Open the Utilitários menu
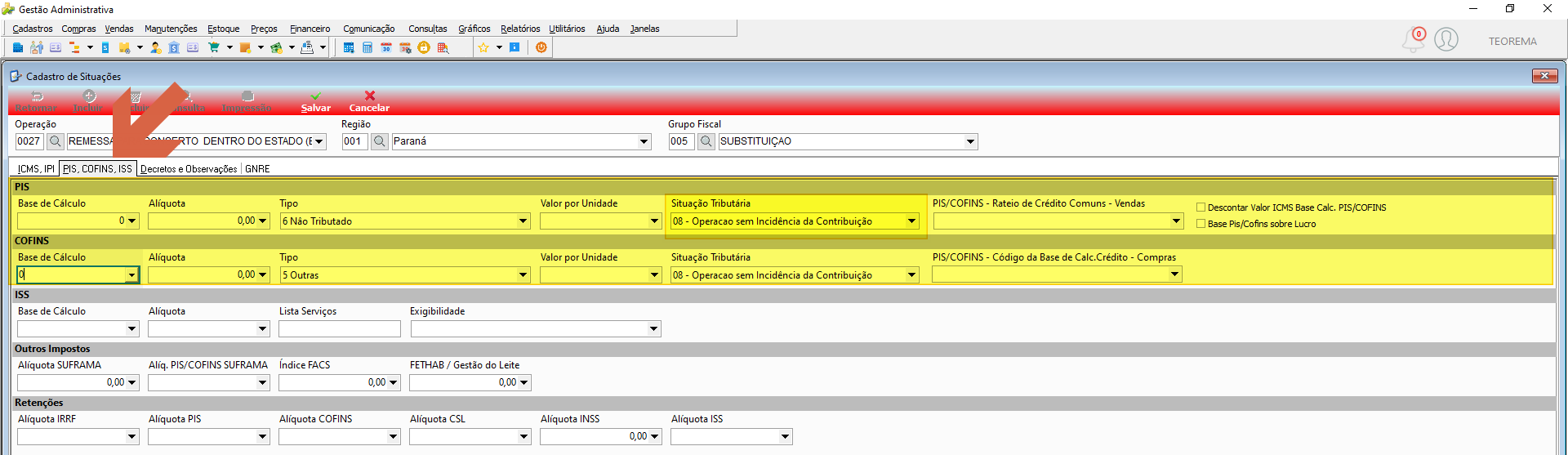 point(567,29)
